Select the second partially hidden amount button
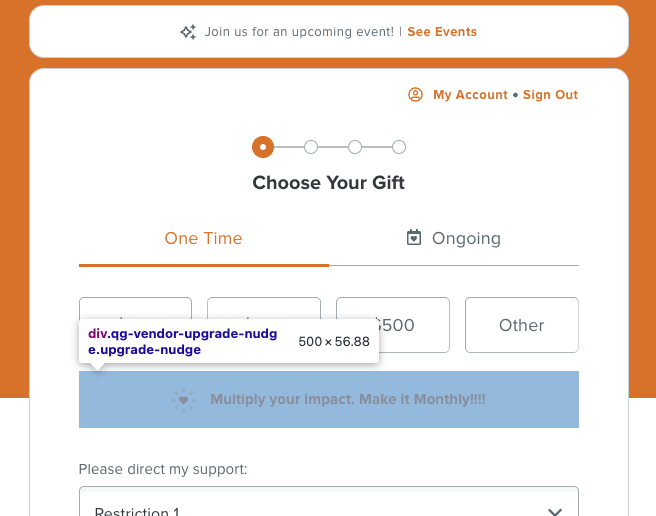 click(264, 308)
